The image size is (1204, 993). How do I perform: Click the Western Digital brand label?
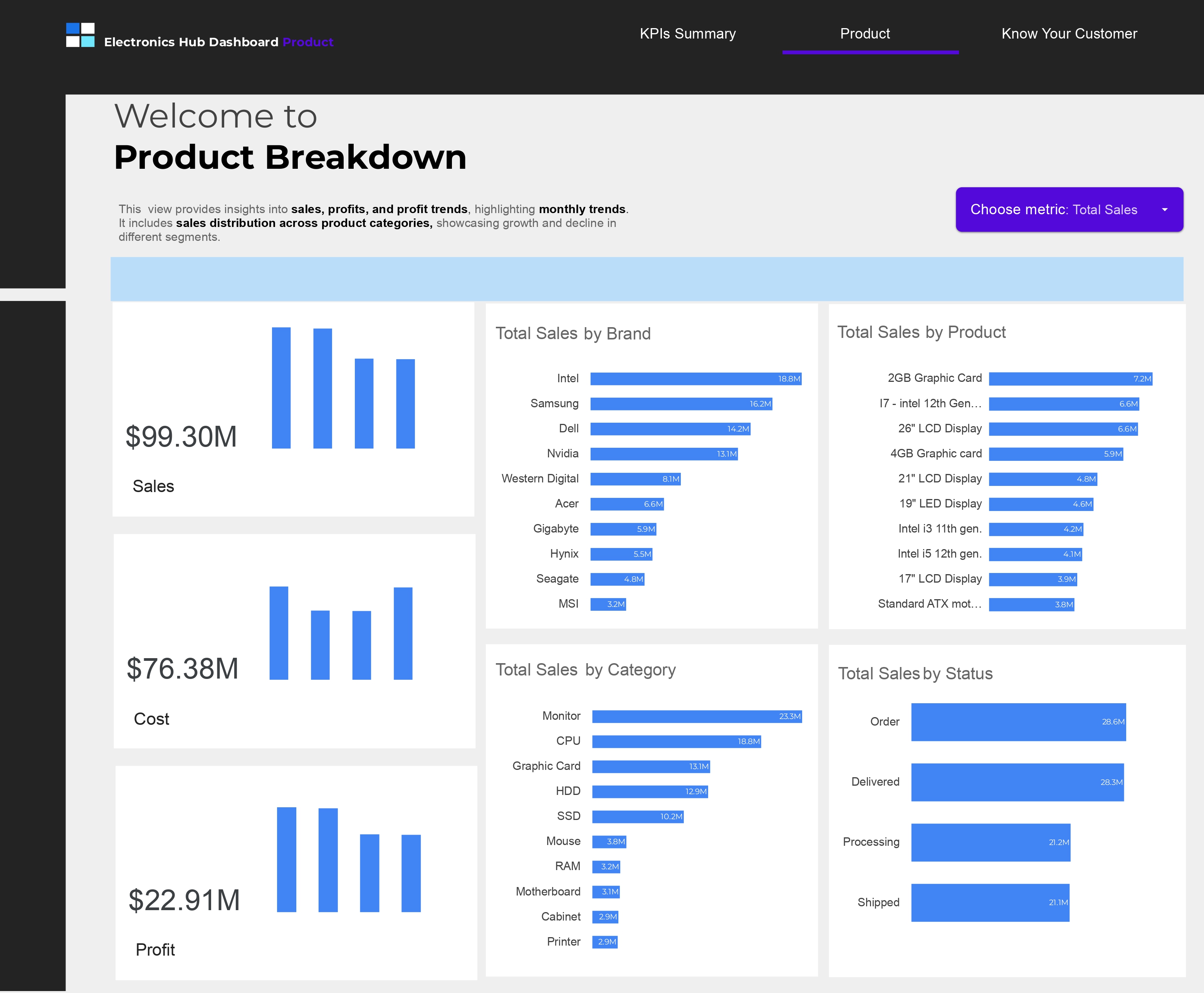coord(540,479)
